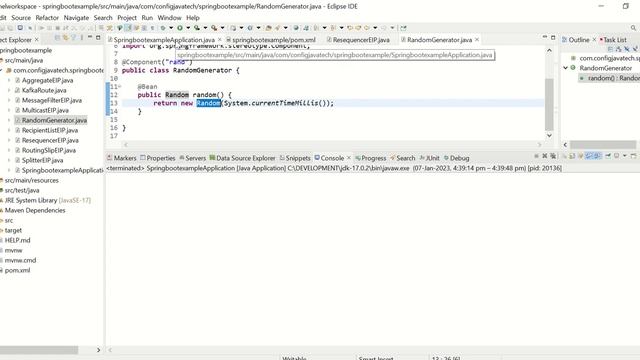The image size is (640, 360).
Task: Click the Outline hide fields icon
Action: point(627,49)
